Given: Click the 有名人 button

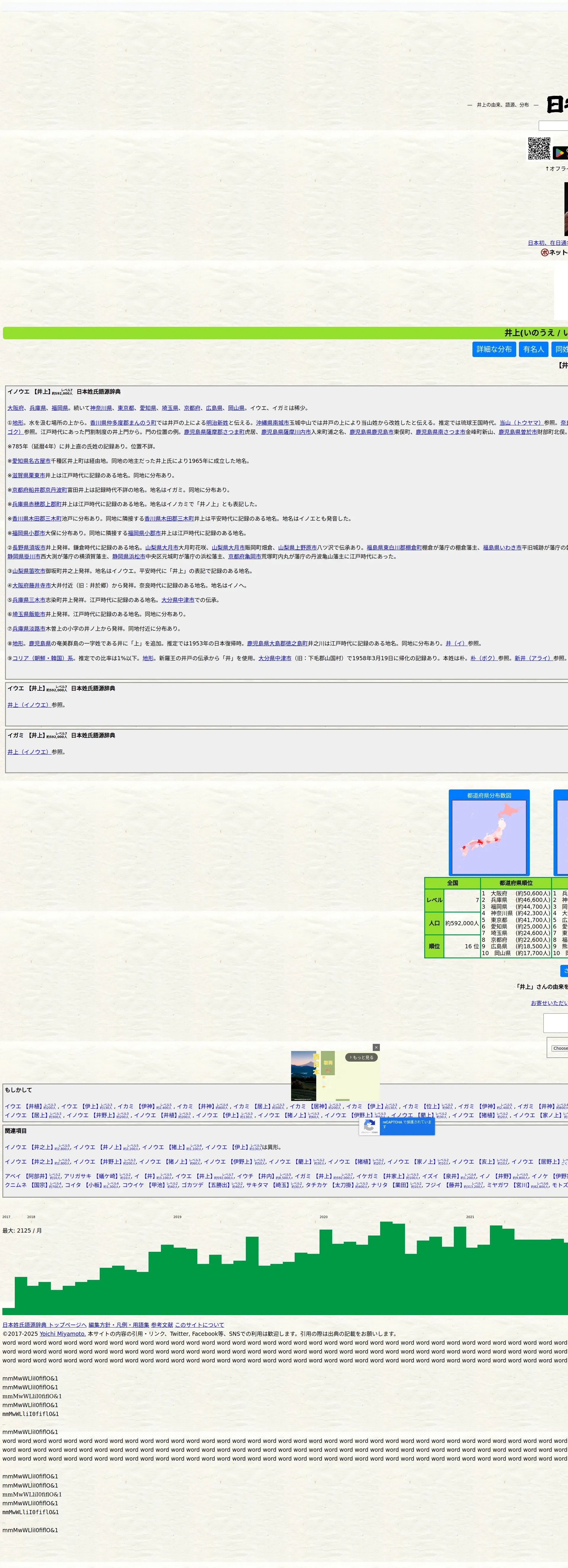Looking at the screenshot, I should pos(533,349).
